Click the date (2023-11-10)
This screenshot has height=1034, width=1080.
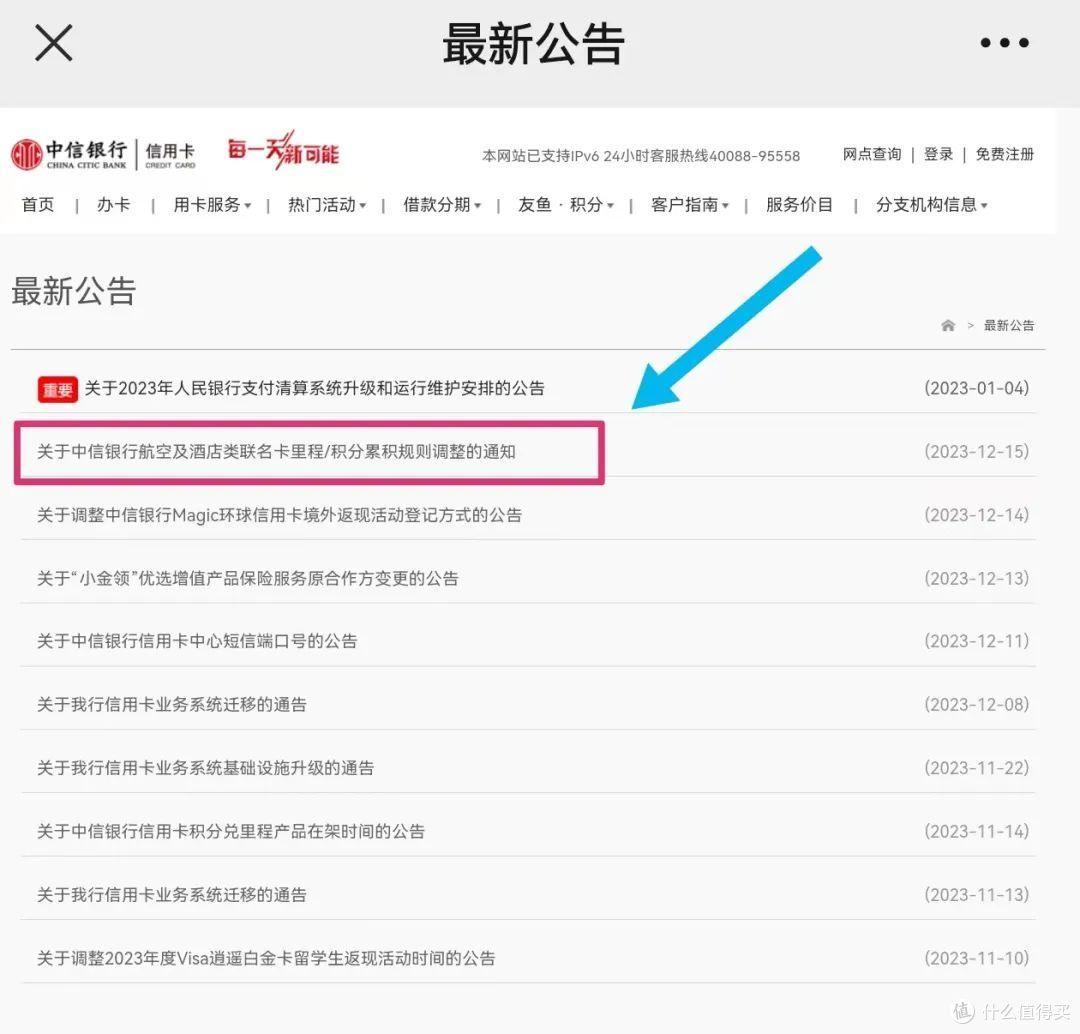tap(976, 958)
